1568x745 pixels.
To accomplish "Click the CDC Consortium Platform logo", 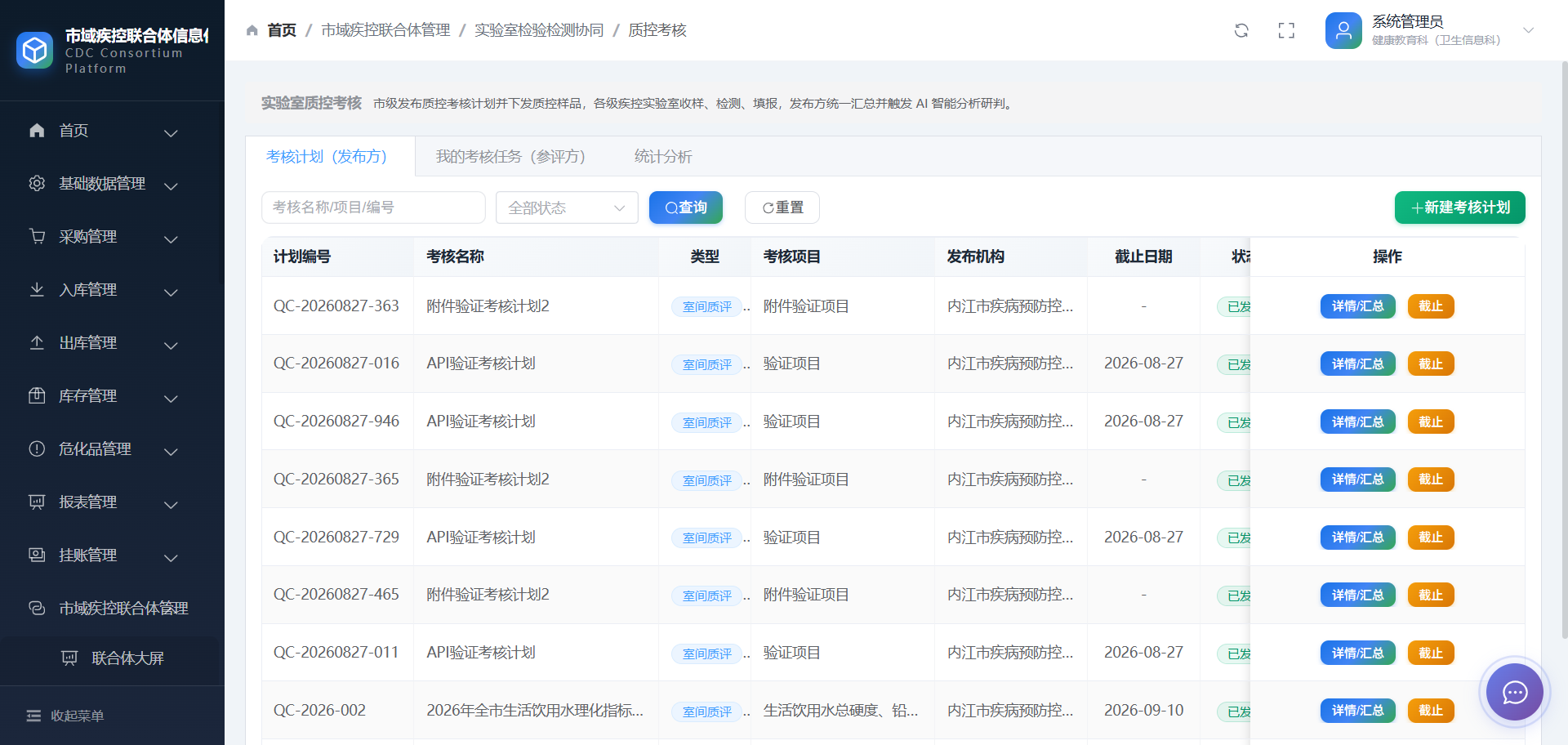I will click(x=34, y=51).
